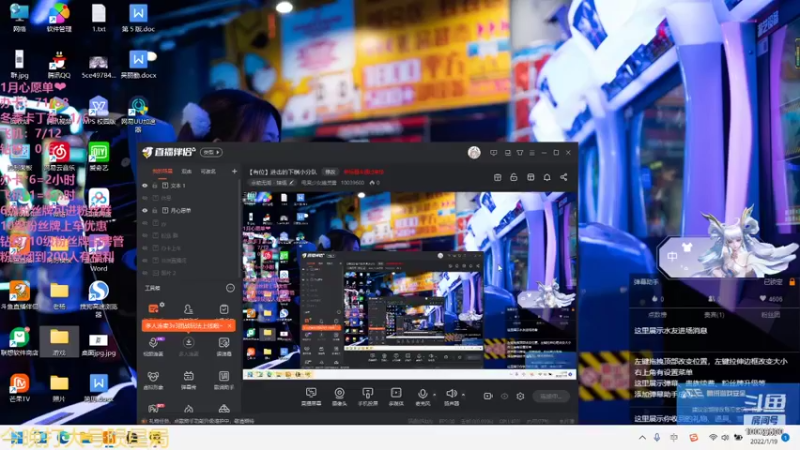Image resolution: width=800 pixels, height=450 pixels.
Task: Add a 多媒体 media source
Action: click(396, 396)
